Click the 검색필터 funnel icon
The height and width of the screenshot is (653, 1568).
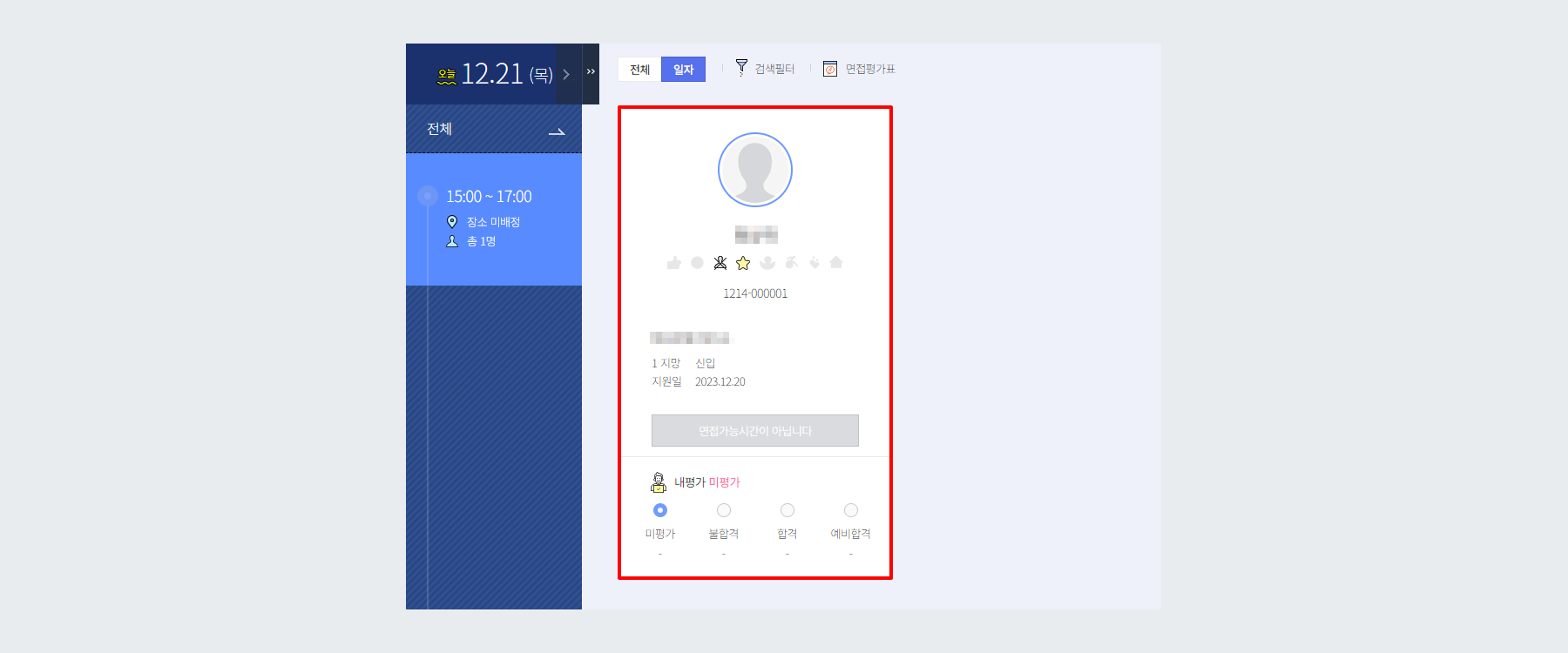pyautogui.click(x=741, y=68)
